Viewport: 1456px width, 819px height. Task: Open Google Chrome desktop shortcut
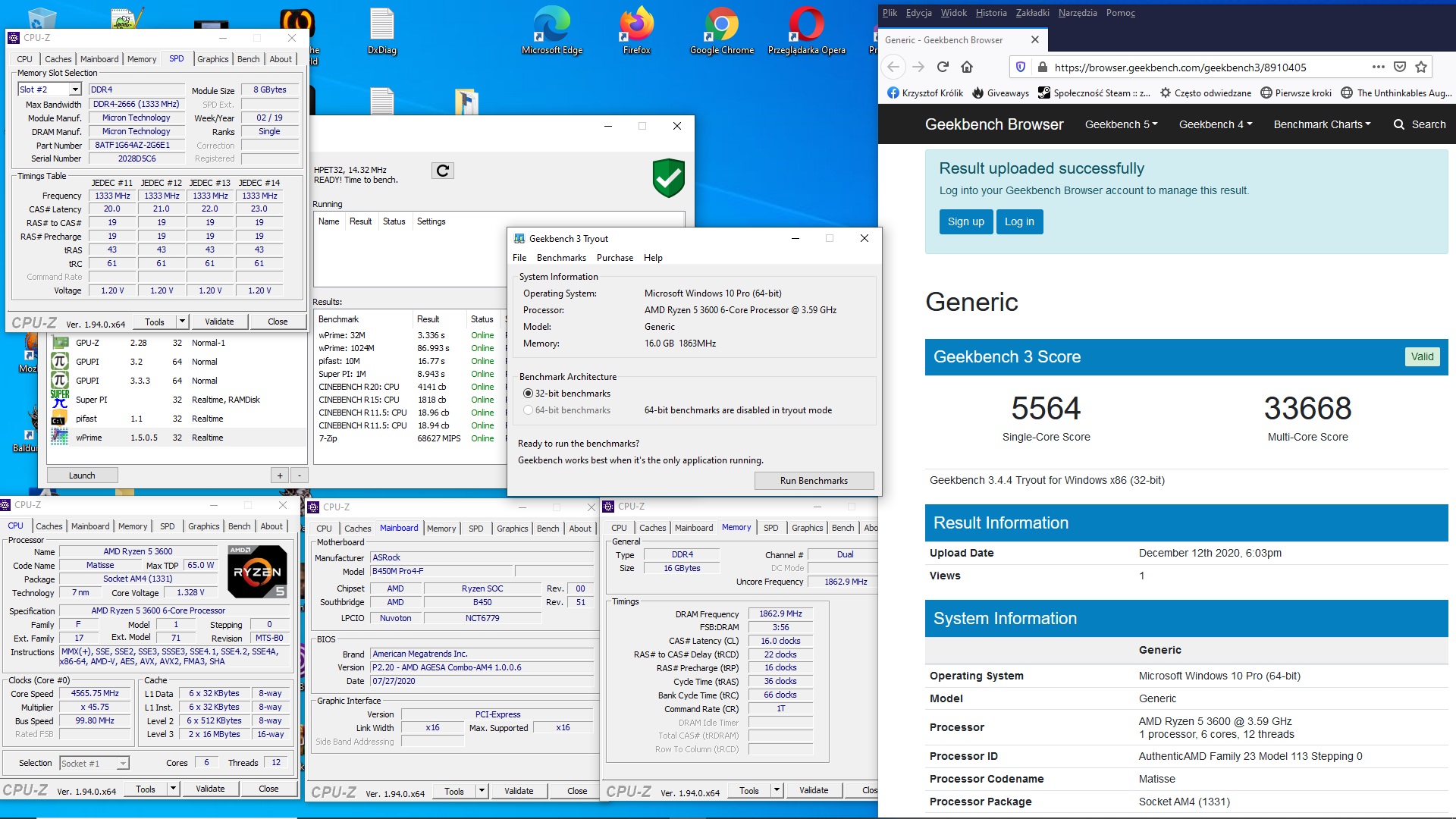(x=721, y=30)
